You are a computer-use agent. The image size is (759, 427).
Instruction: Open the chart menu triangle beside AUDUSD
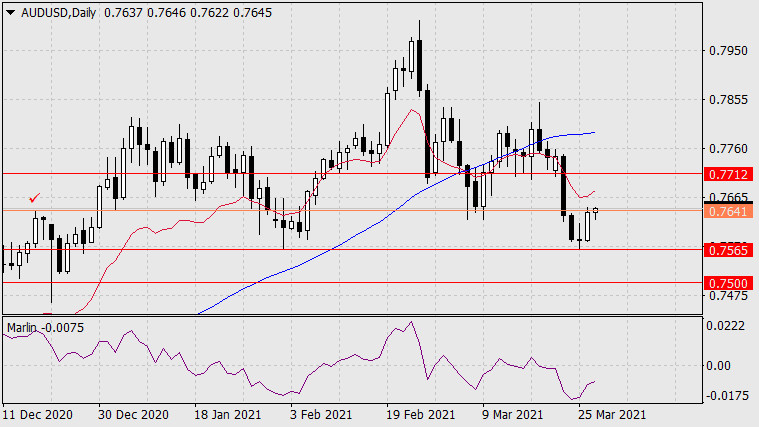tap(10, 13)
